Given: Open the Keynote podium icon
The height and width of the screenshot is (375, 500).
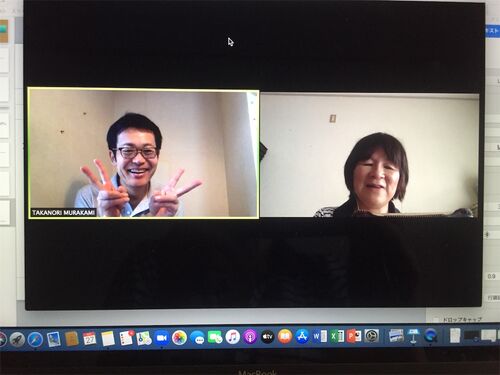Looking at the screenshot, I should click(x=413, y=336).
